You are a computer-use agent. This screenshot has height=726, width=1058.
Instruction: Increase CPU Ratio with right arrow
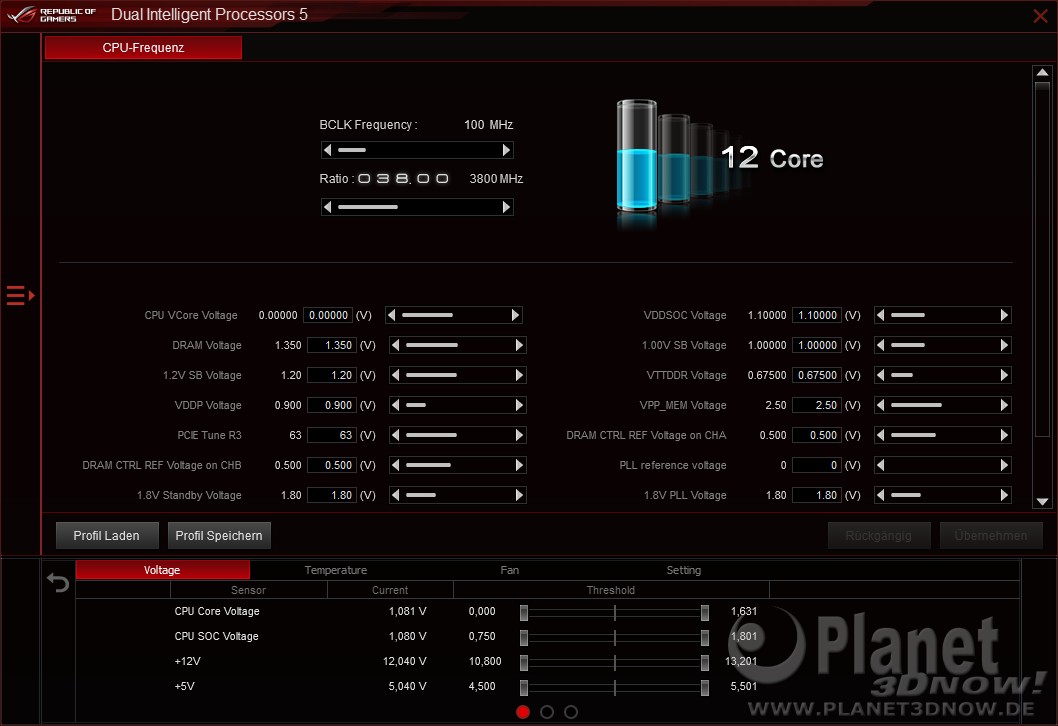tap(506, 207)
